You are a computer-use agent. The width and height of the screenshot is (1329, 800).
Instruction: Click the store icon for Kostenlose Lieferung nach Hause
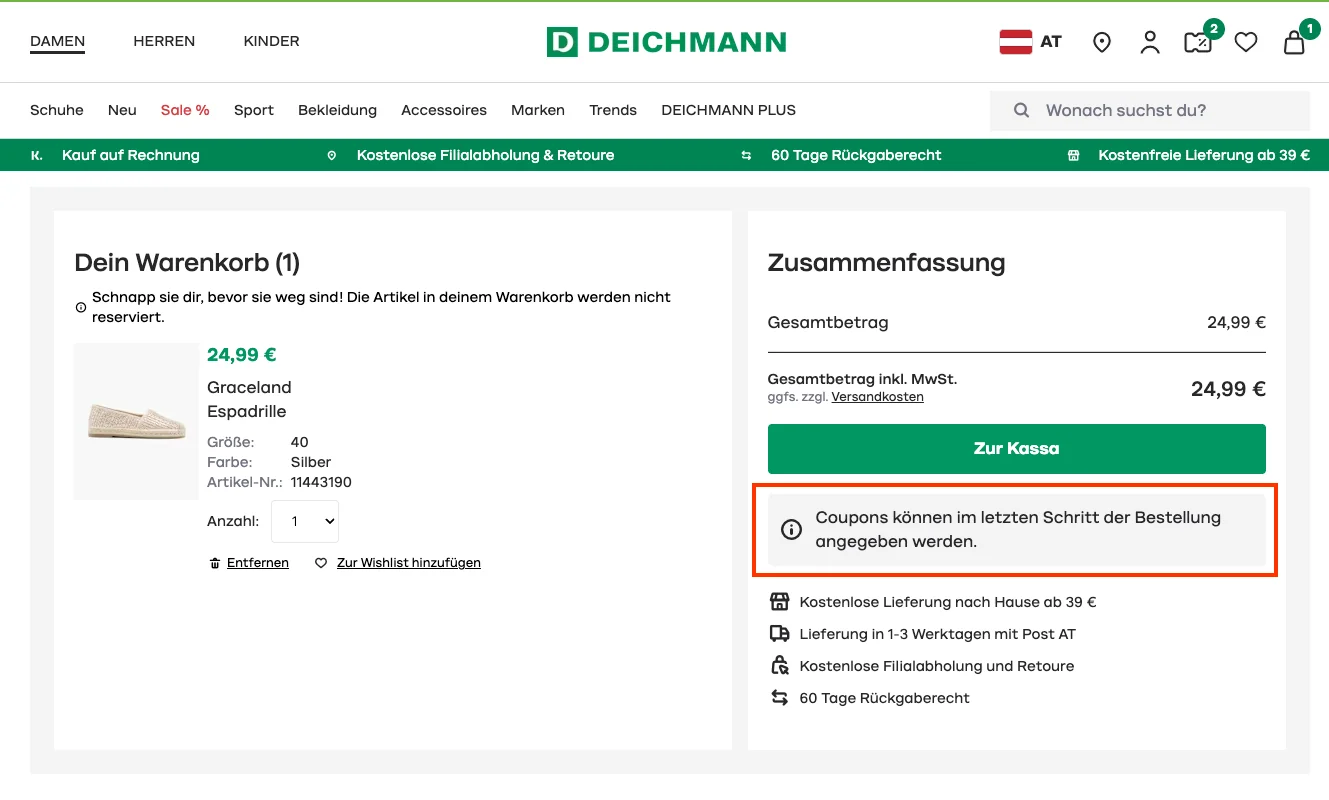pos(779,602)
